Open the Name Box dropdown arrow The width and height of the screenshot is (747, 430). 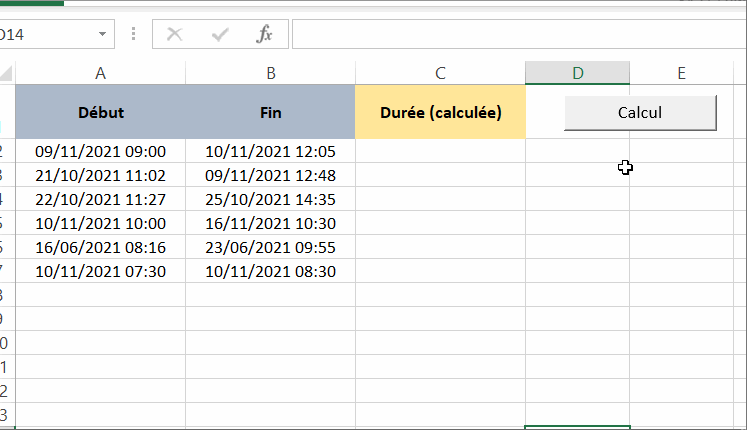[102, 35]
